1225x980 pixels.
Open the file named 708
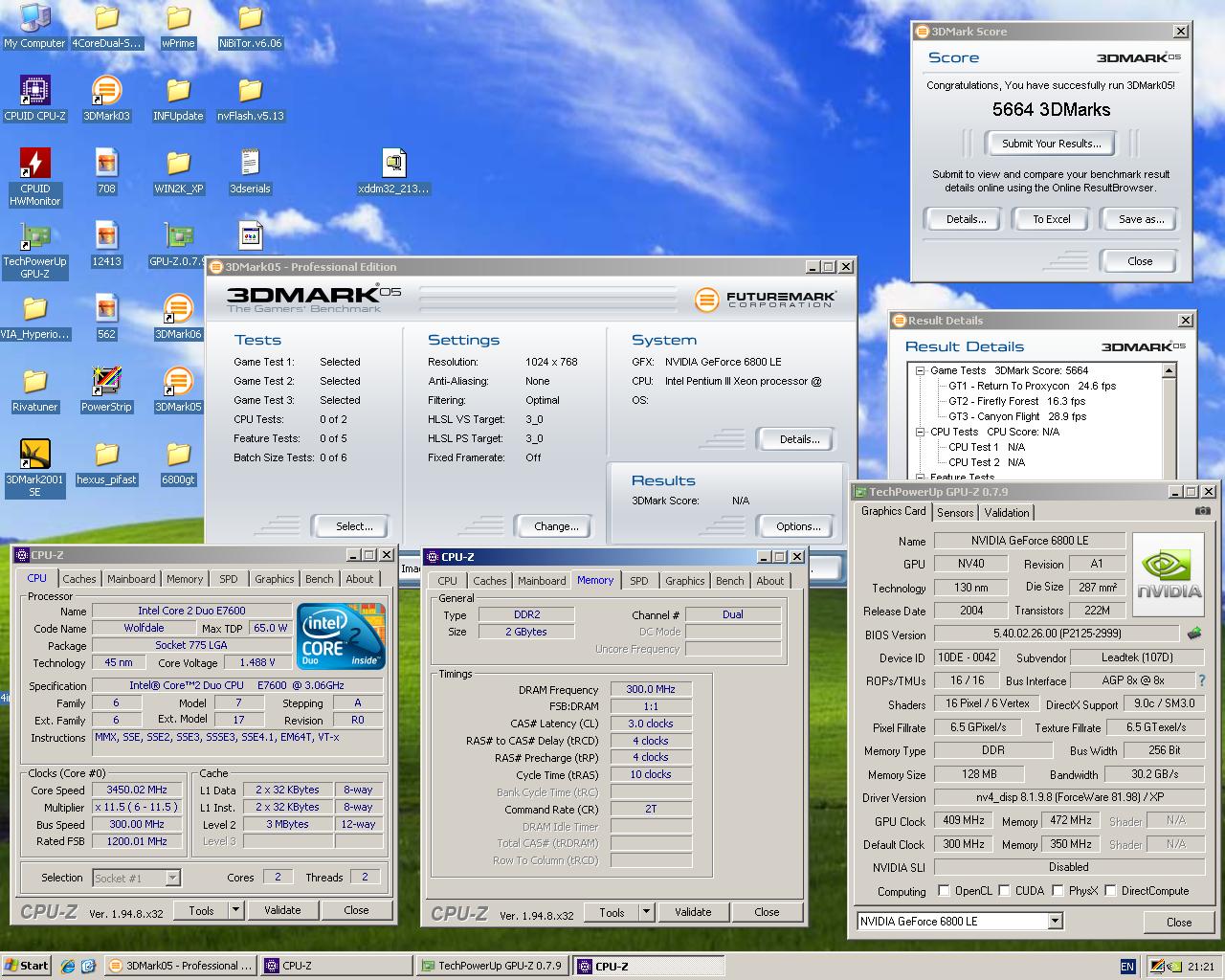click(106, 171)
